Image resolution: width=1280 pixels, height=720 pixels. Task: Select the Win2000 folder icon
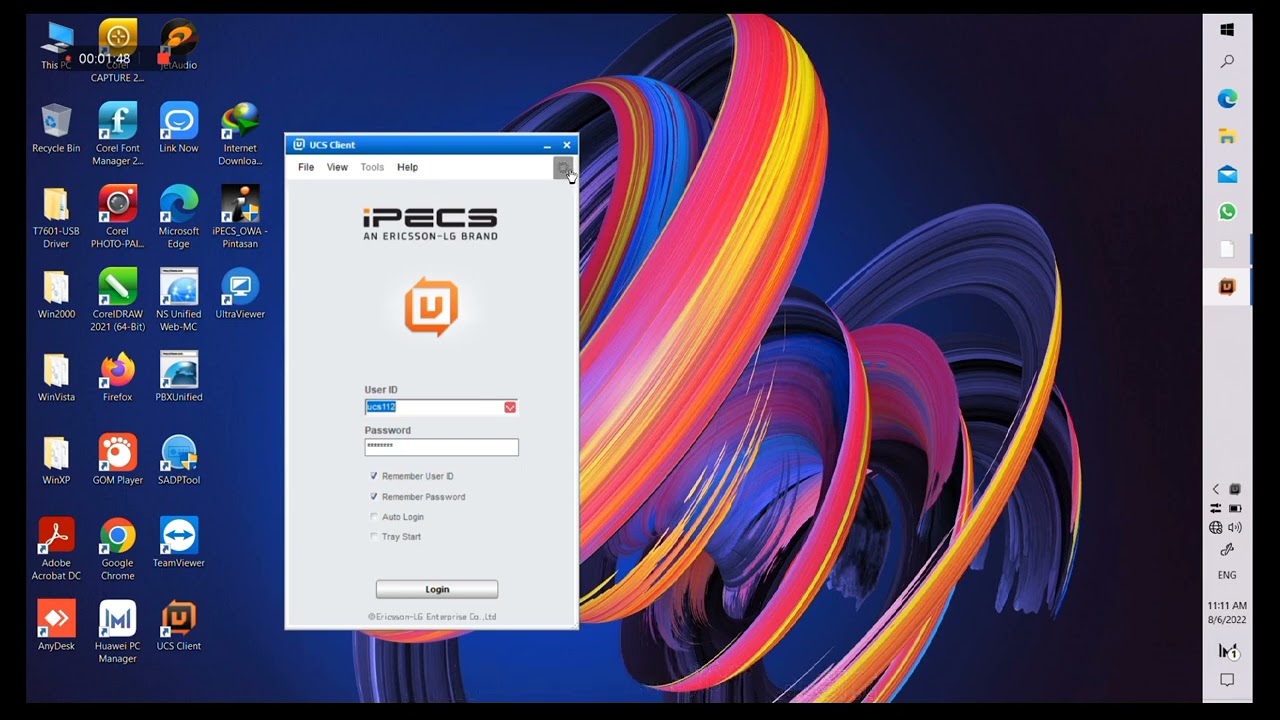tap(56, 294)
